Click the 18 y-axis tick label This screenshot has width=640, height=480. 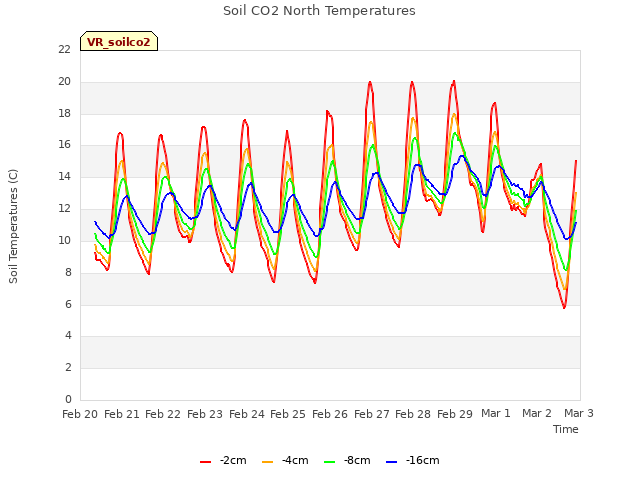click(64, 113)
